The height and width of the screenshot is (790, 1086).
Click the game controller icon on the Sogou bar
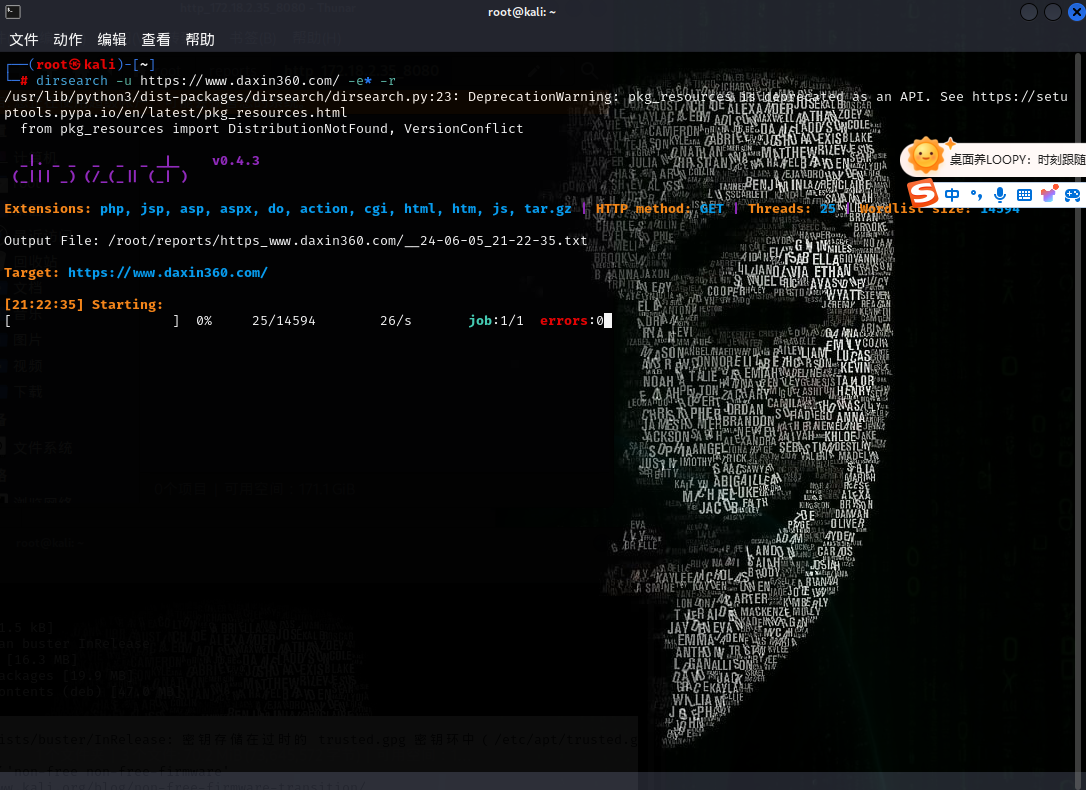click(x=1073, y=195)
